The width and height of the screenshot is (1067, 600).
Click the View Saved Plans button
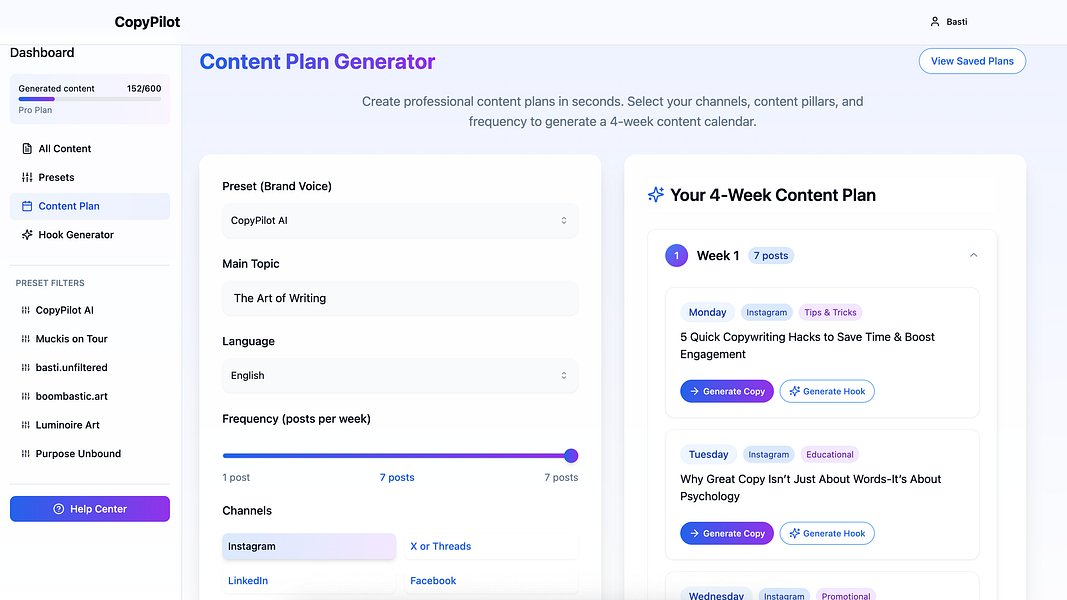click(972, 61)
